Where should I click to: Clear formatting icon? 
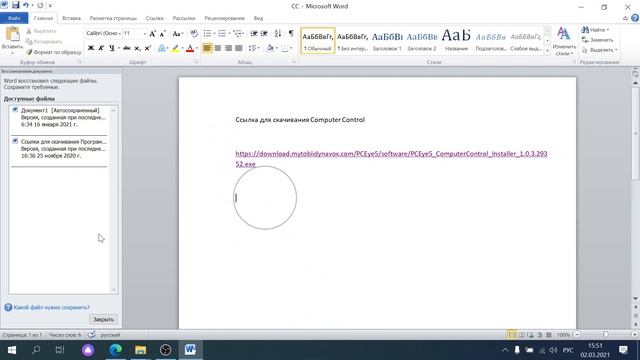coord(194,33)
